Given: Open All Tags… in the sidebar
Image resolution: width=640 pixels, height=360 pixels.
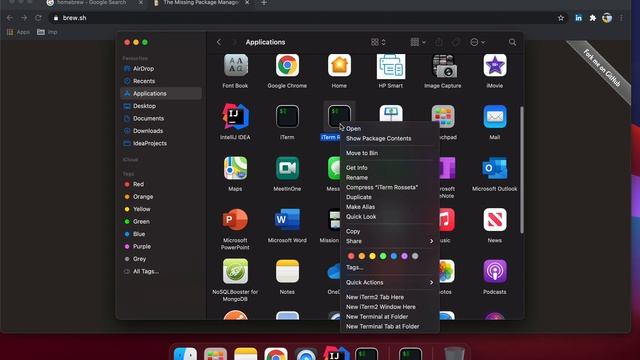Looking at the screenshot, I should coord(161,271).
